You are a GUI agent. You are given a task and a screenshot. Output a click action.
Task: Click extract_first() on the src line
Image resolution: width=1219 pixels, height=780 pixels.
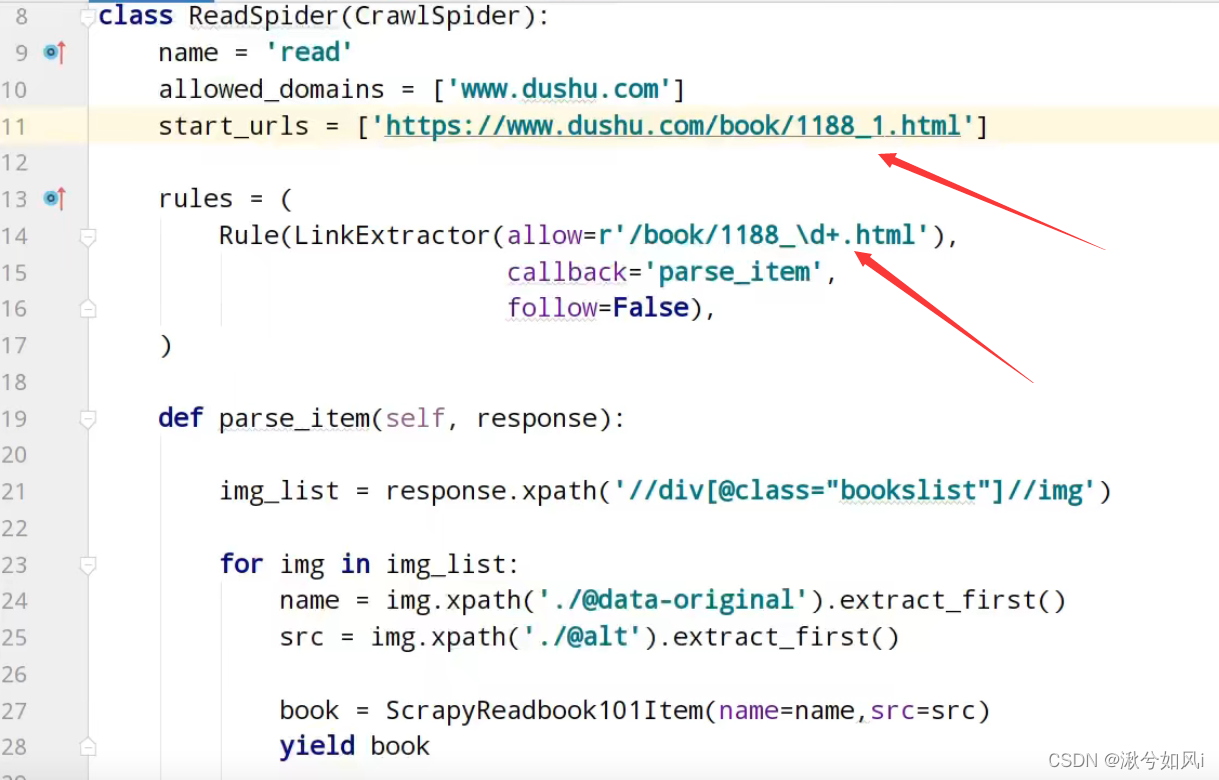click(x=786, y=637)
